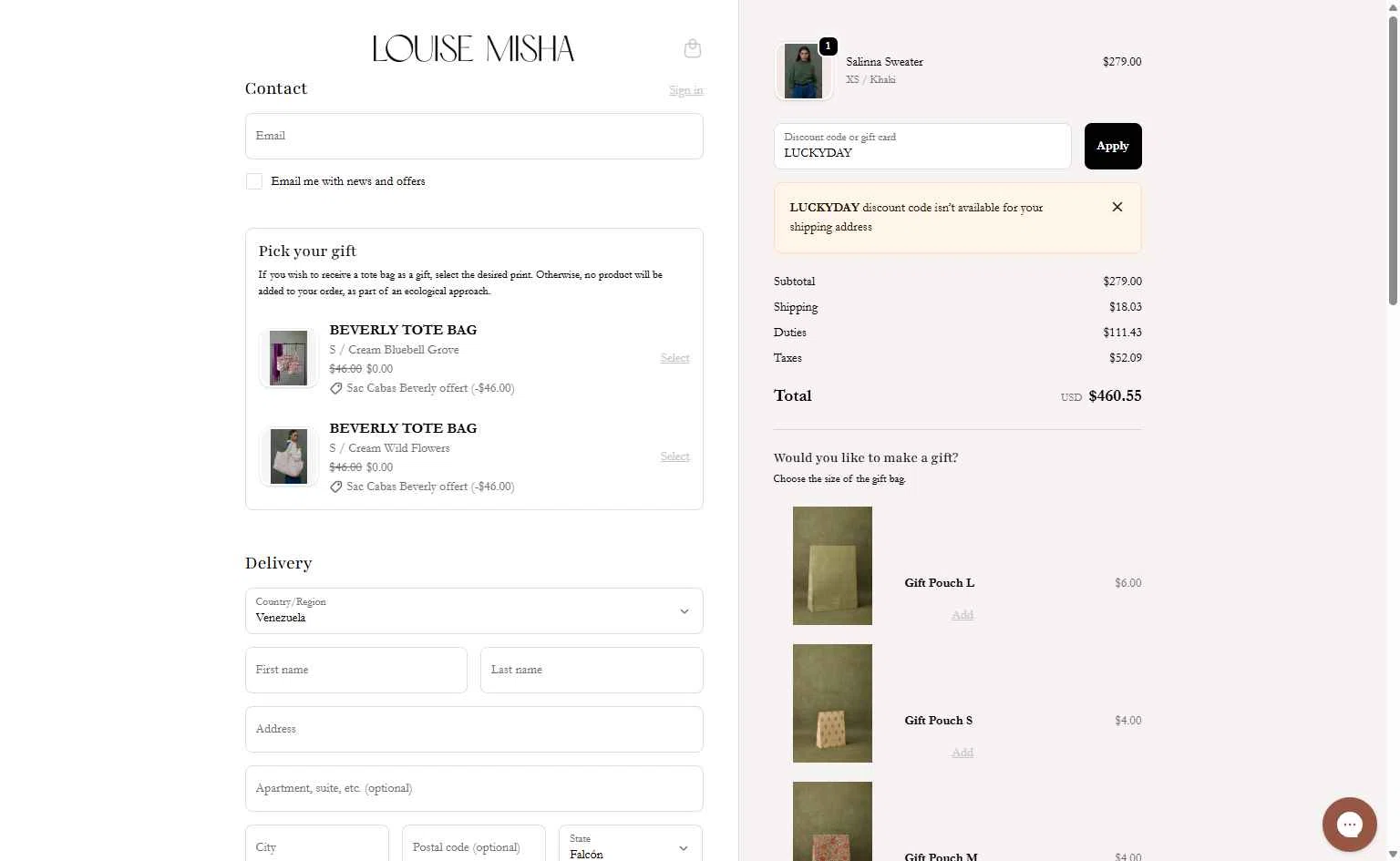Click the discount code input field

(x=922, y=146)
